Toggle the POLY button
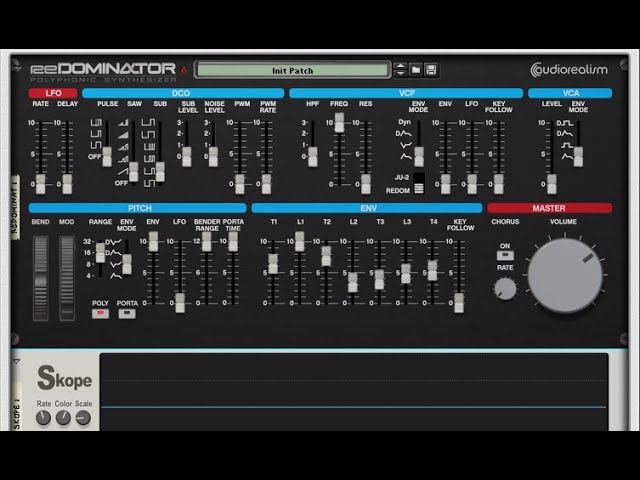 100,313
